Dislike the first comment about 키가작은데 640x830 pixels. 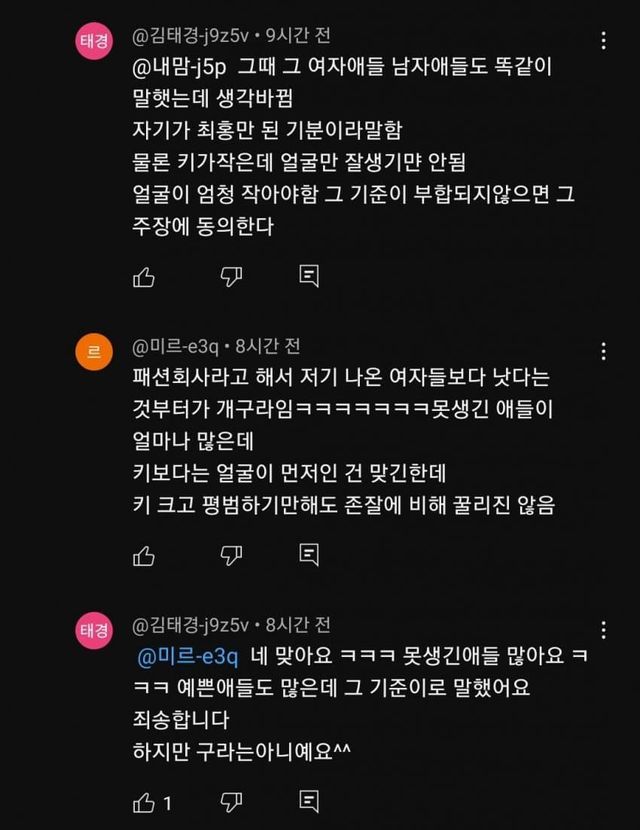[x=231, y=276]
